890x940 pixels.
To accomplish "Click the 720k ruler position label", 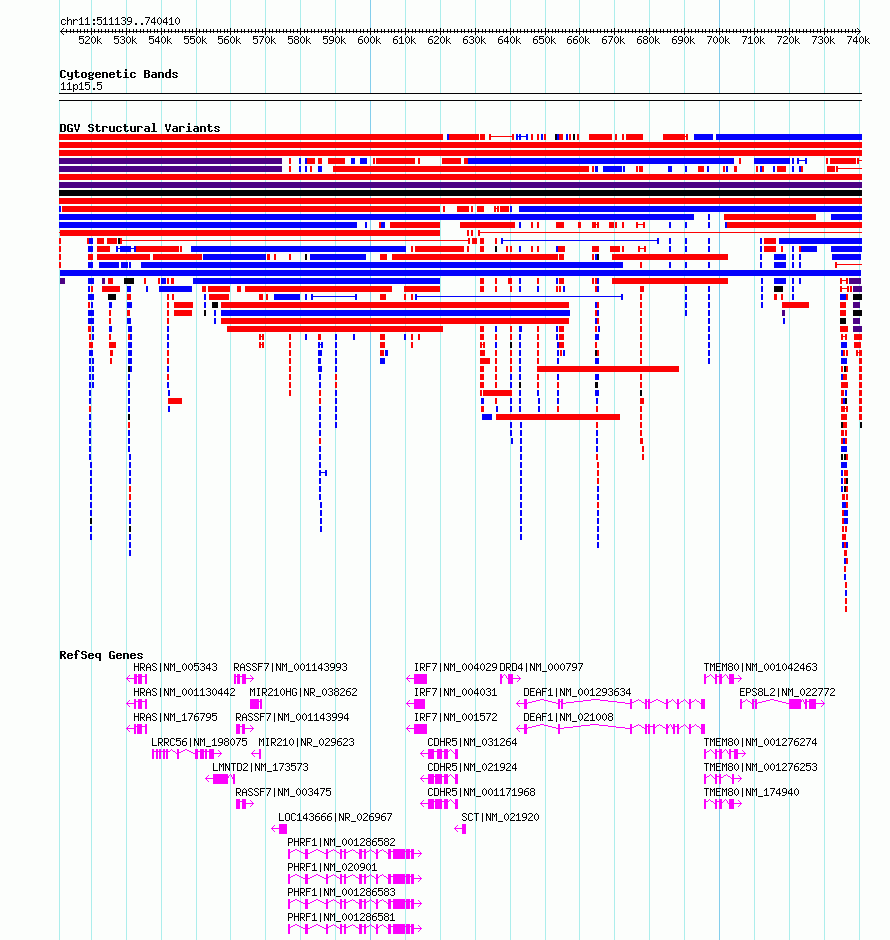I will (788, 40).
